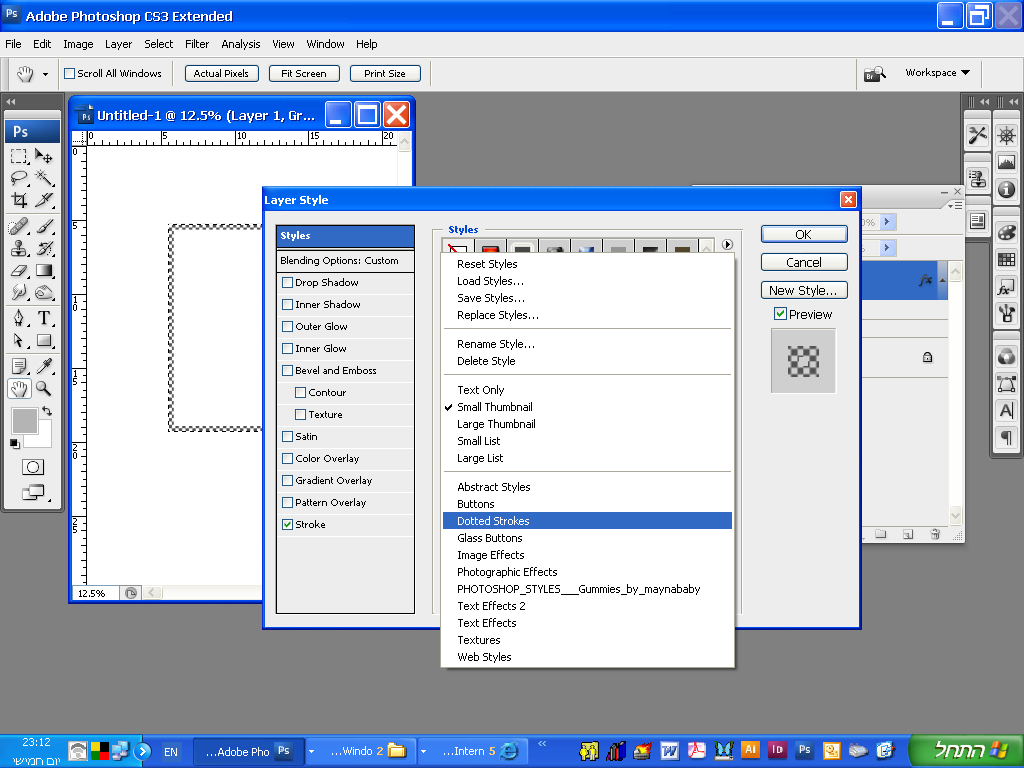Screen dimensions: 1024x768
Task: Click the New Style button
Action: (804, 290)
